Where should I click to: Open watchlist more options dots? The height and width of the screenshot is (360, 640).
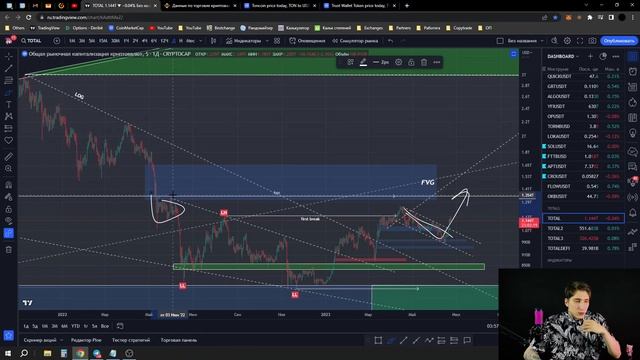[616, 56]
